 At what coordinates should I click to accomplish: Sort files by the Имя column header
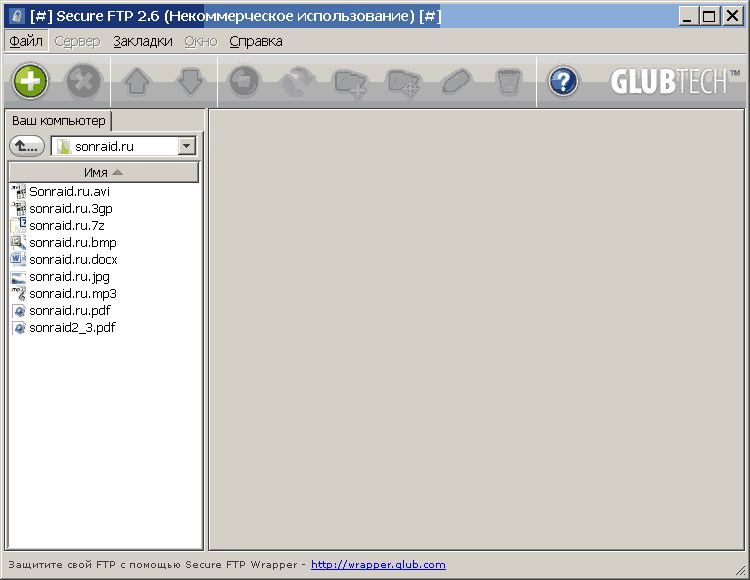click(104, 172)
